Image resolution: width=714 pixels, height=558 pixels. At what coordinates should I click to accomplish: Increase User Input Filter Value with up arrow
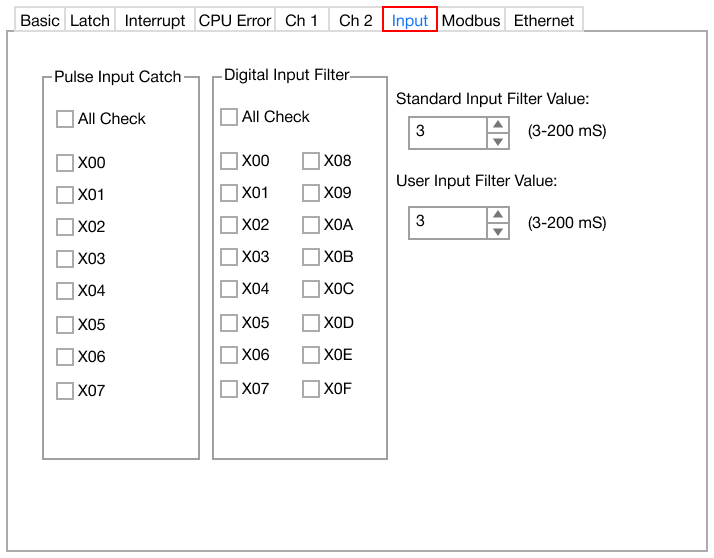point(497,214)
